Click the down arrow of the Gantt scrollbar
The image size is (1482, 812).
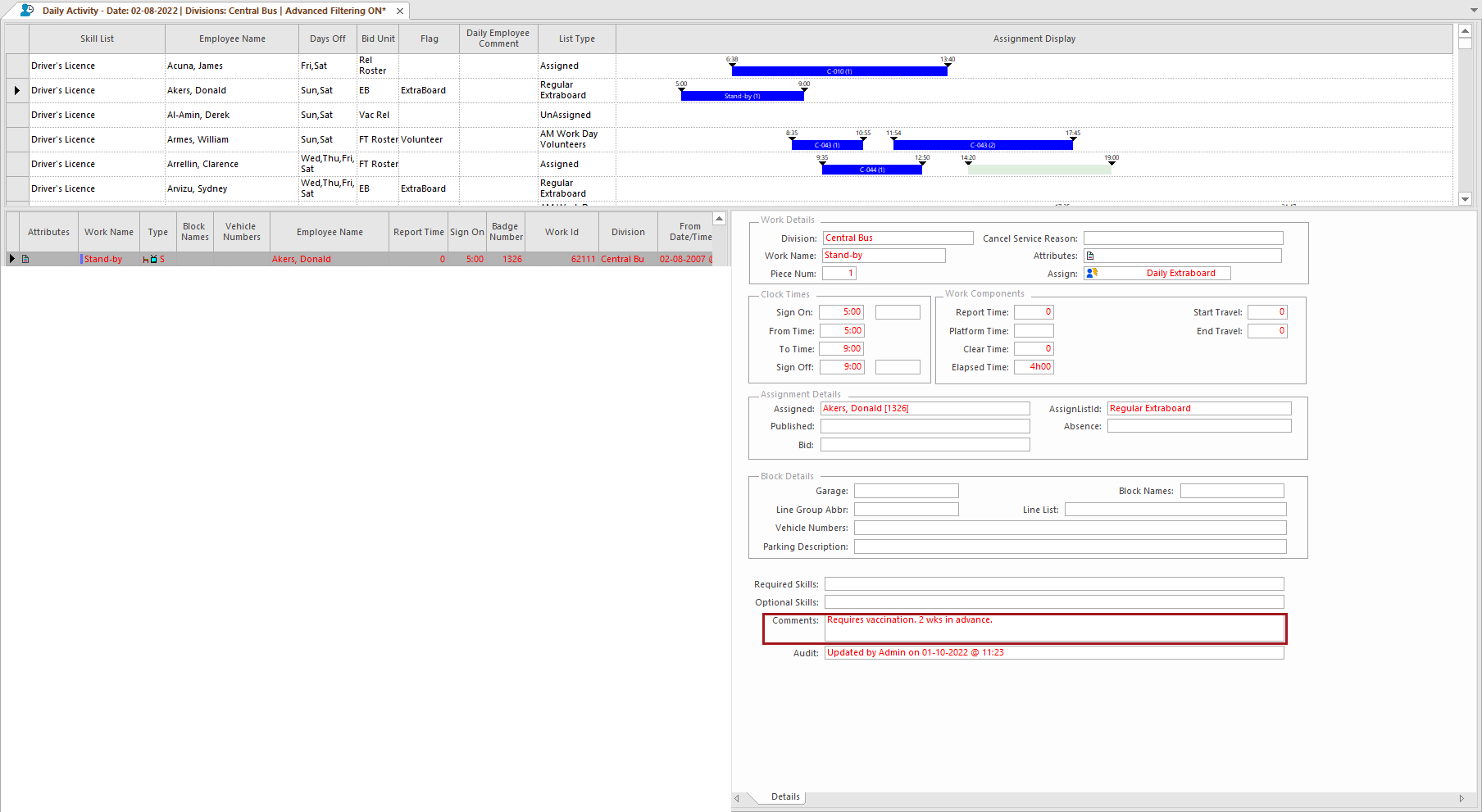(x=1465, y=198)
